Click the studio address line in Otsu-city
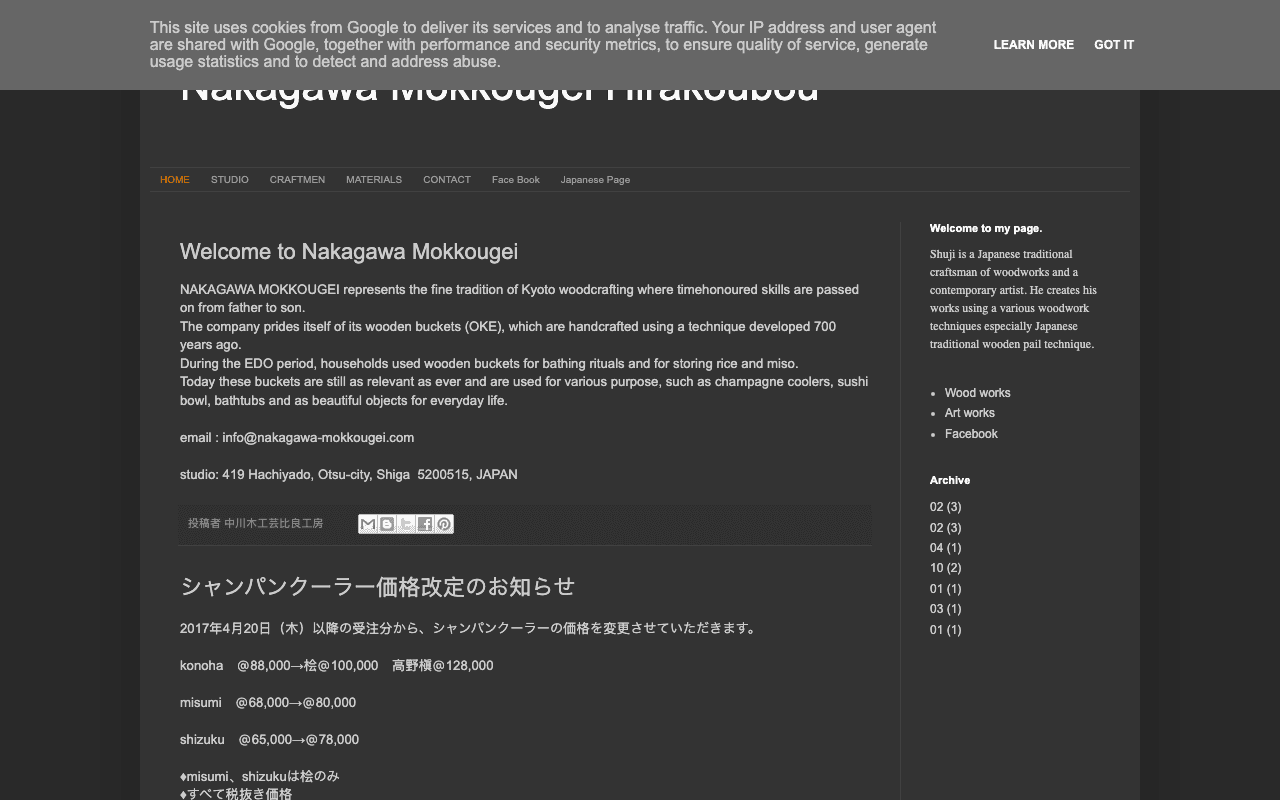1280x800 pixels. coord(349,475)
